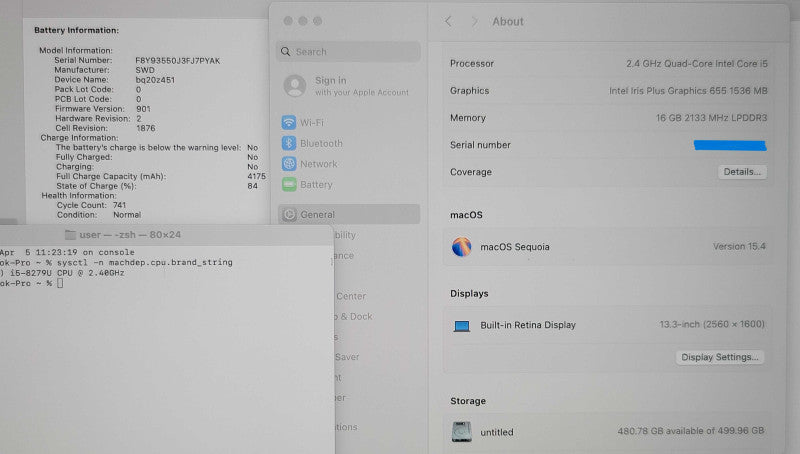Click 'i5-8279U CPU @ 2.40GHz' terminal output

point(67,273)
